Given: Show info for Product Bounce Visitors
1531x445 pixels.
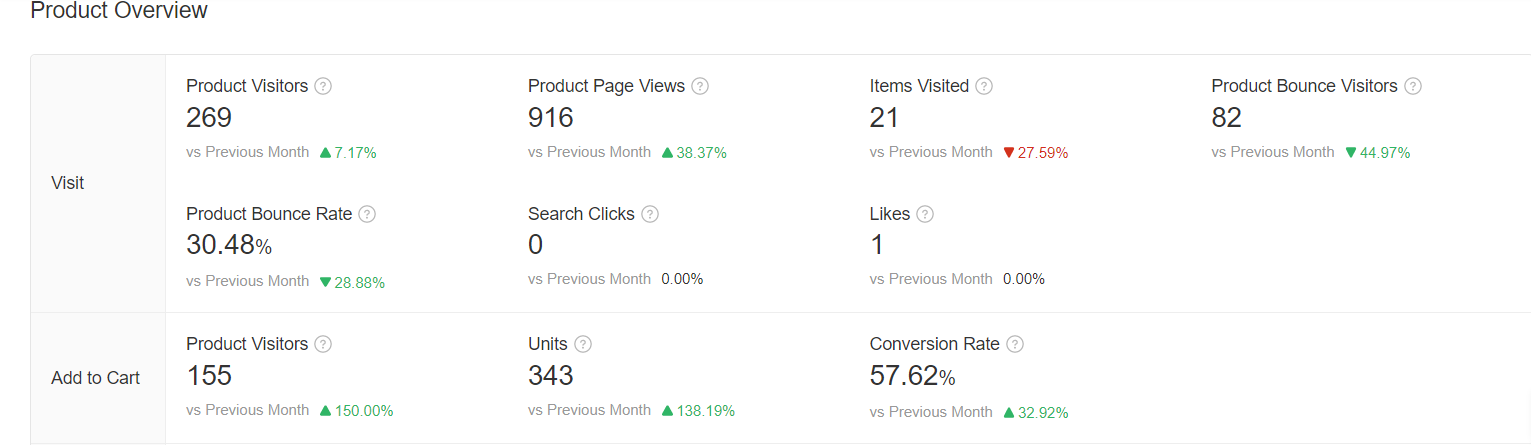Looking at the screenshot, I should (x=1413, y=86).
